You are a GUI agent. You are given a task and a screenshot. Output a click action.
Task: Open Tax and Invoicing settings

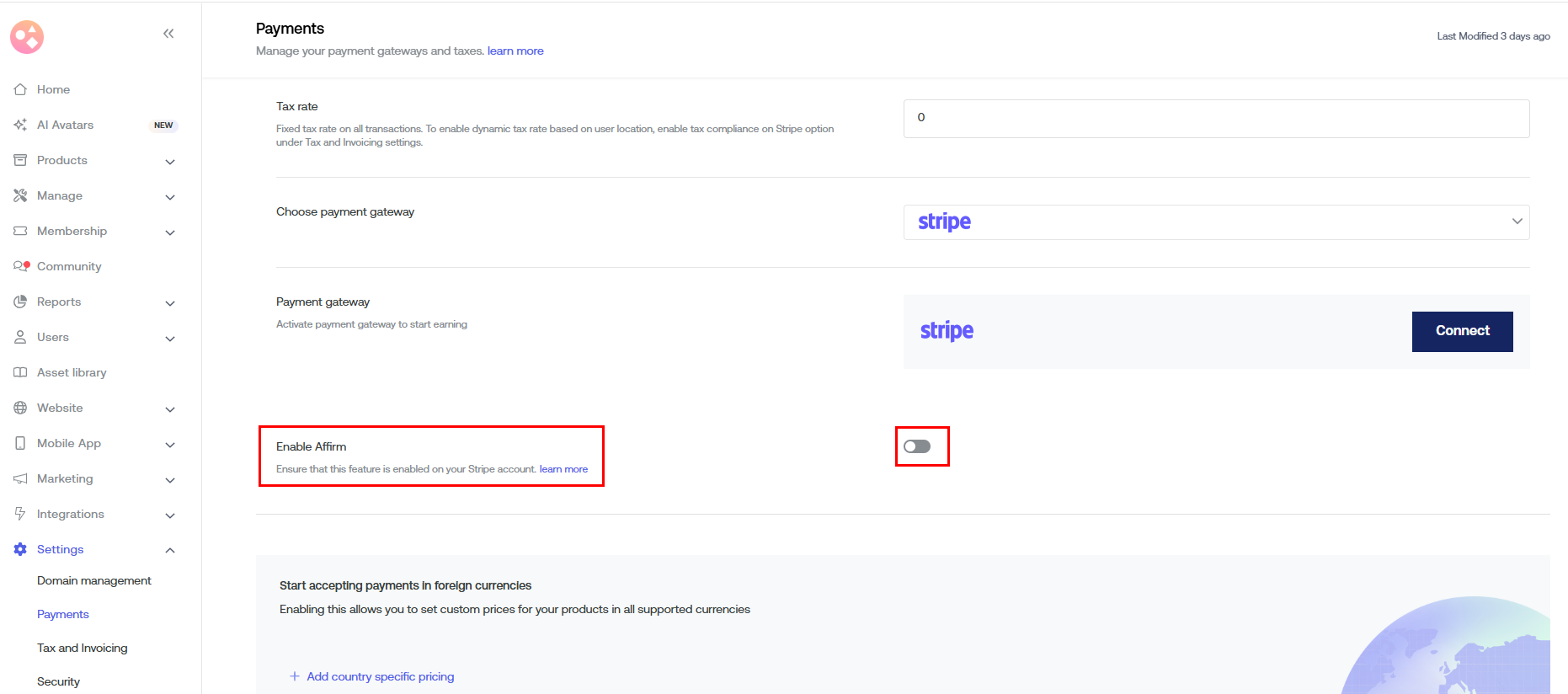pyautogui.click(x=83, y=648)
